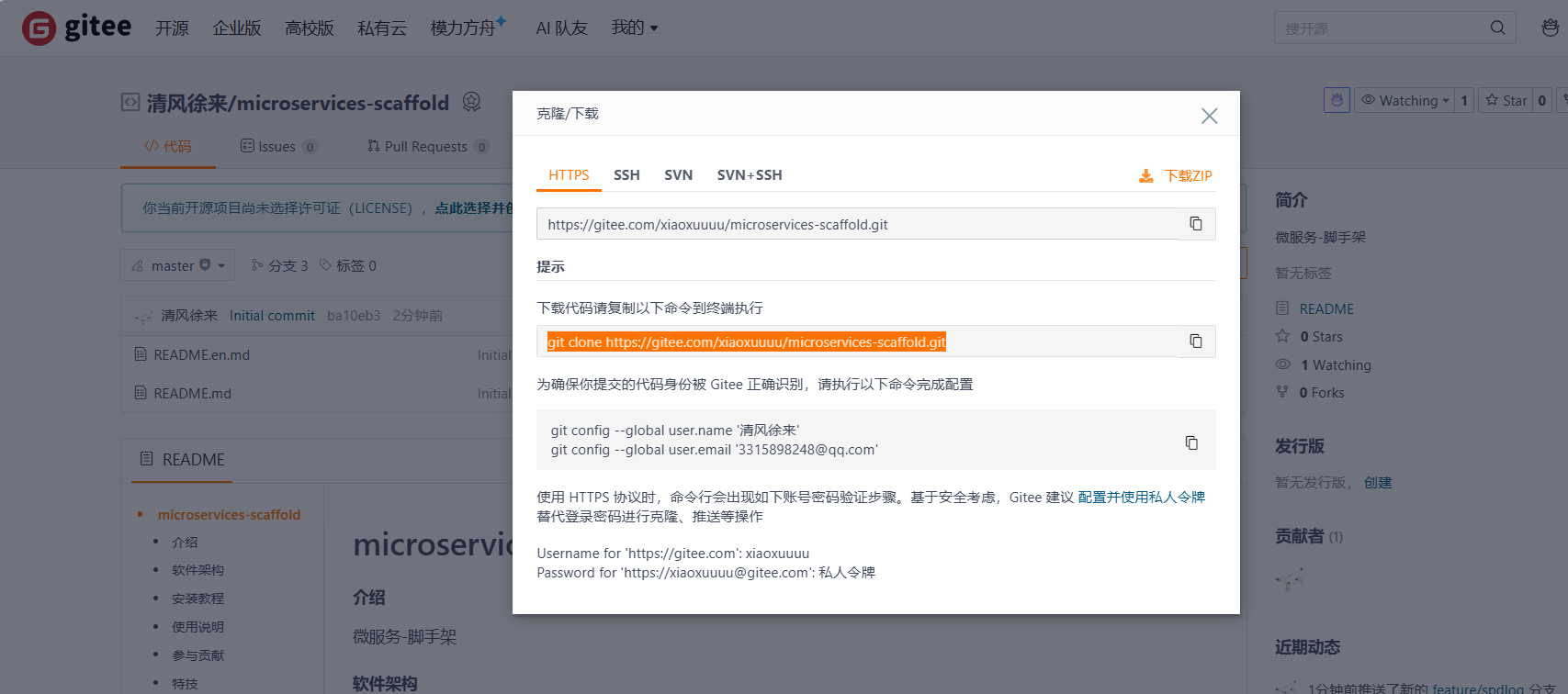Expand the master branch dropdown
The height and width of the screenshot is (694, 1568).
[177, 265]
